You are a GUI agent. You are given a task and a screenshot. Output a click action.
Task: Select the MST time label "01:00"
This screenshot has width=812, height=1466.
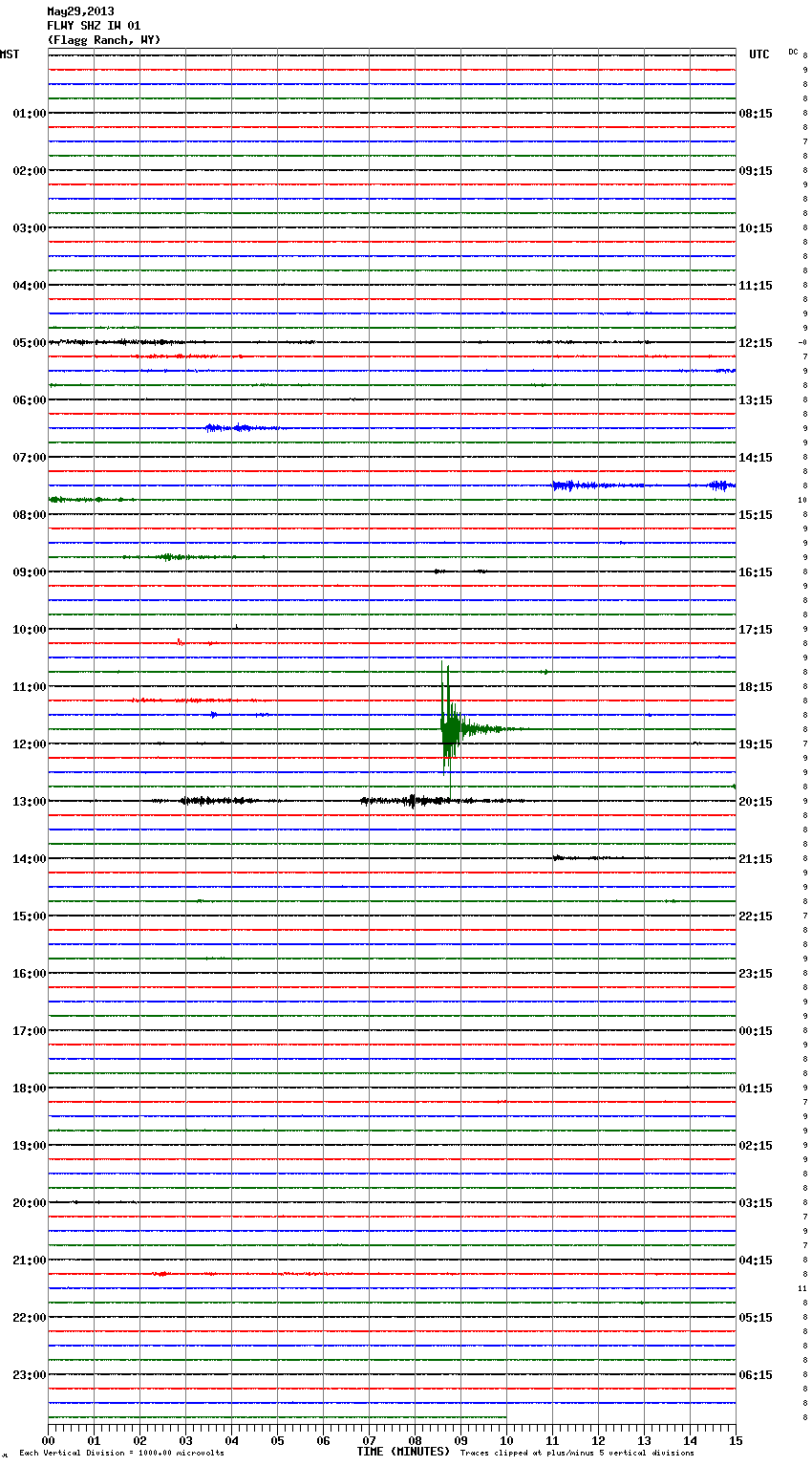tap(30, 114)
